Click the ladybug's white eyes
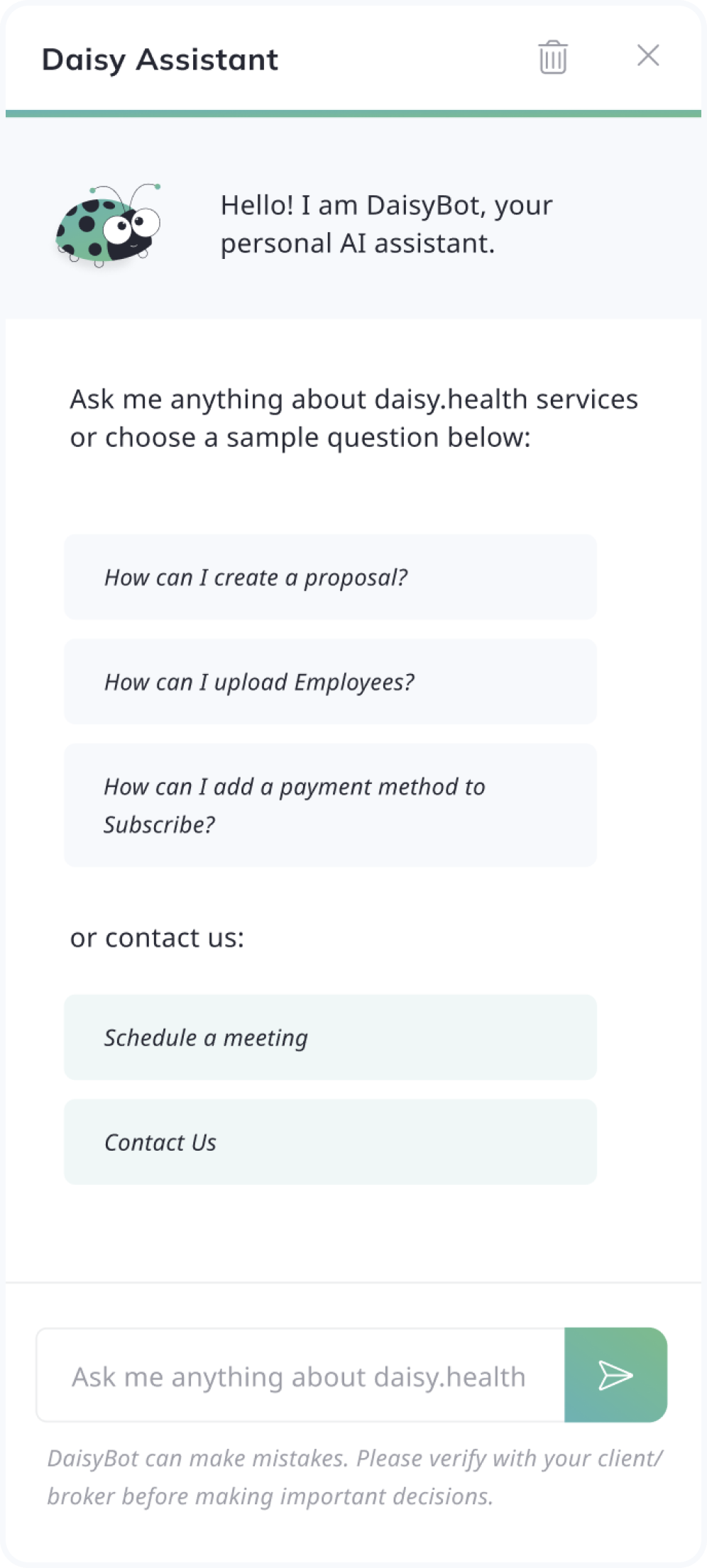This screenshot has height=1568, width=707. [132, 225]
